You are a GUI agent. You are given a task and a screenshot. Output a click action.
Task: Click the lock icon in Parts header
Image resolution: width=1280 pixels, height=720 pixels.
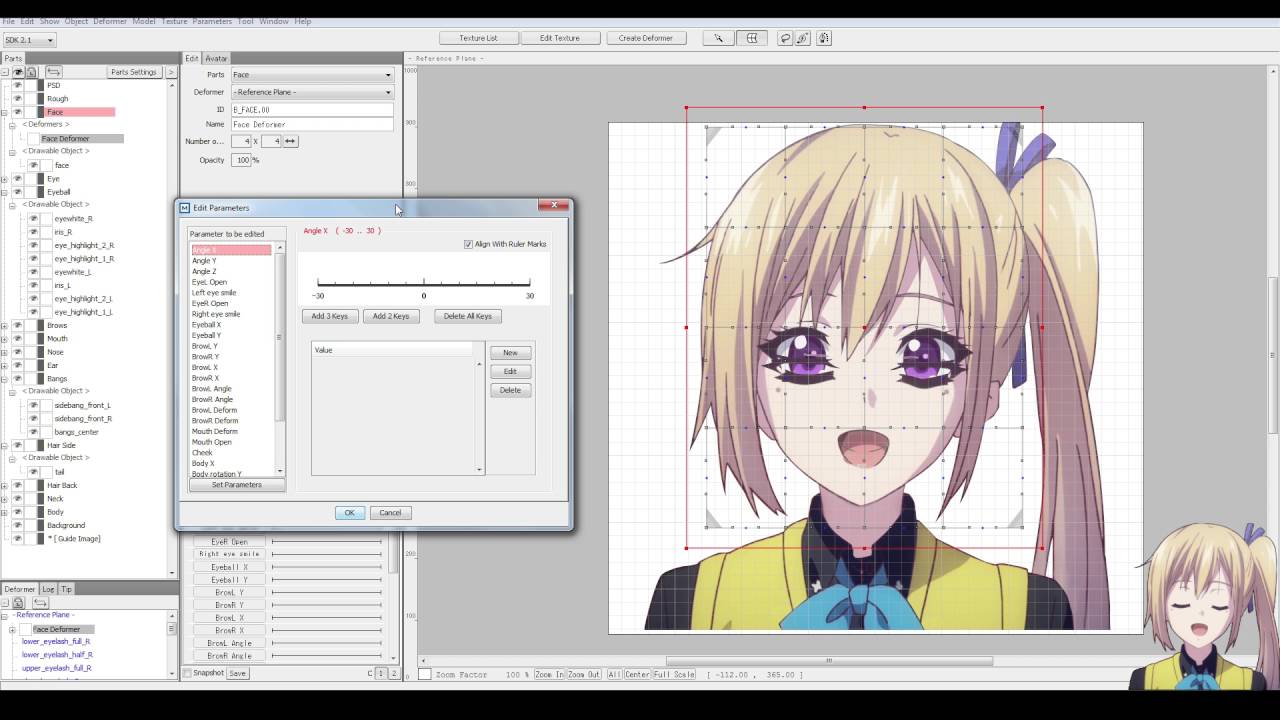click(31, 72)
